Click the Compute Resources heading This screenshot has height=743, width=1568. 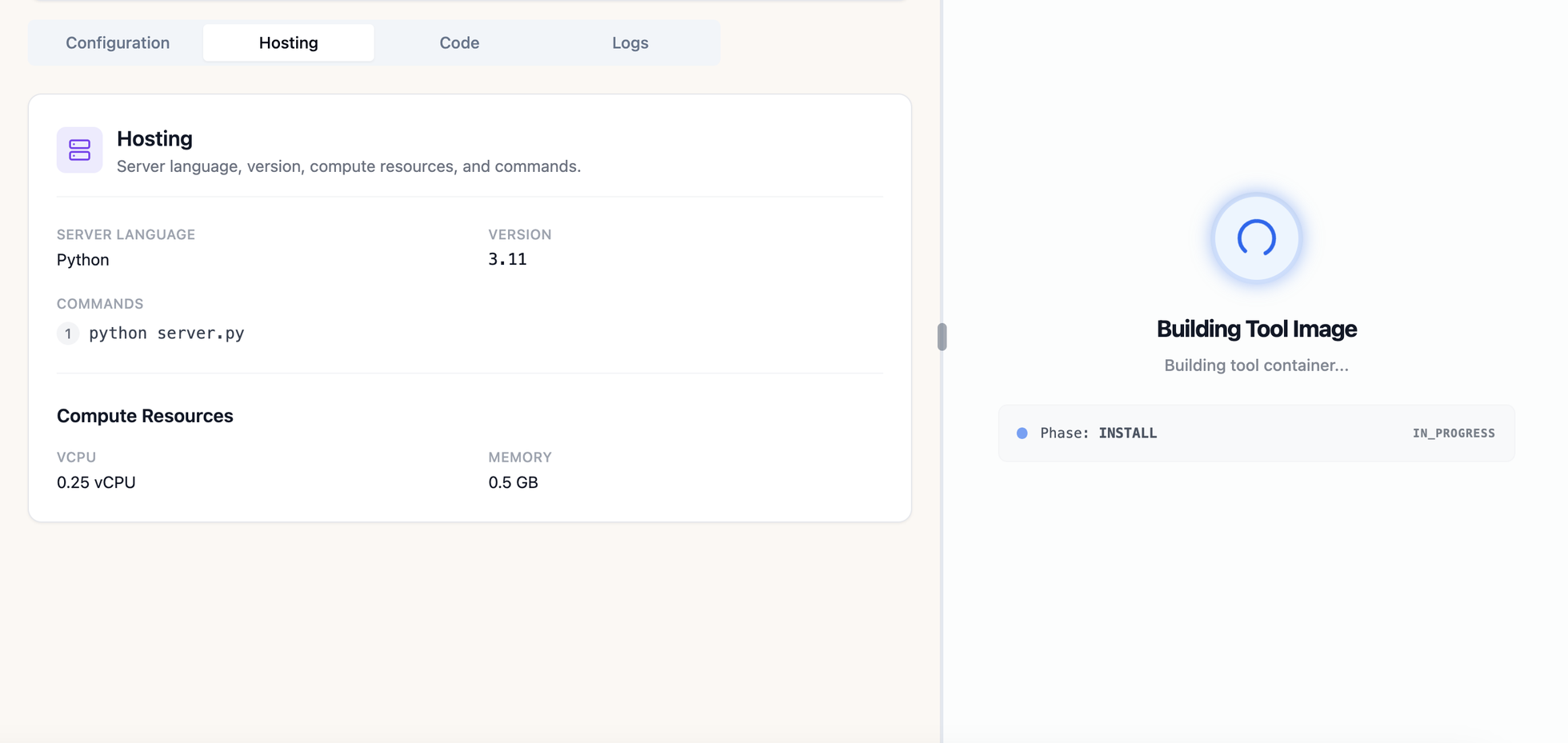click(x=145, y=416)
